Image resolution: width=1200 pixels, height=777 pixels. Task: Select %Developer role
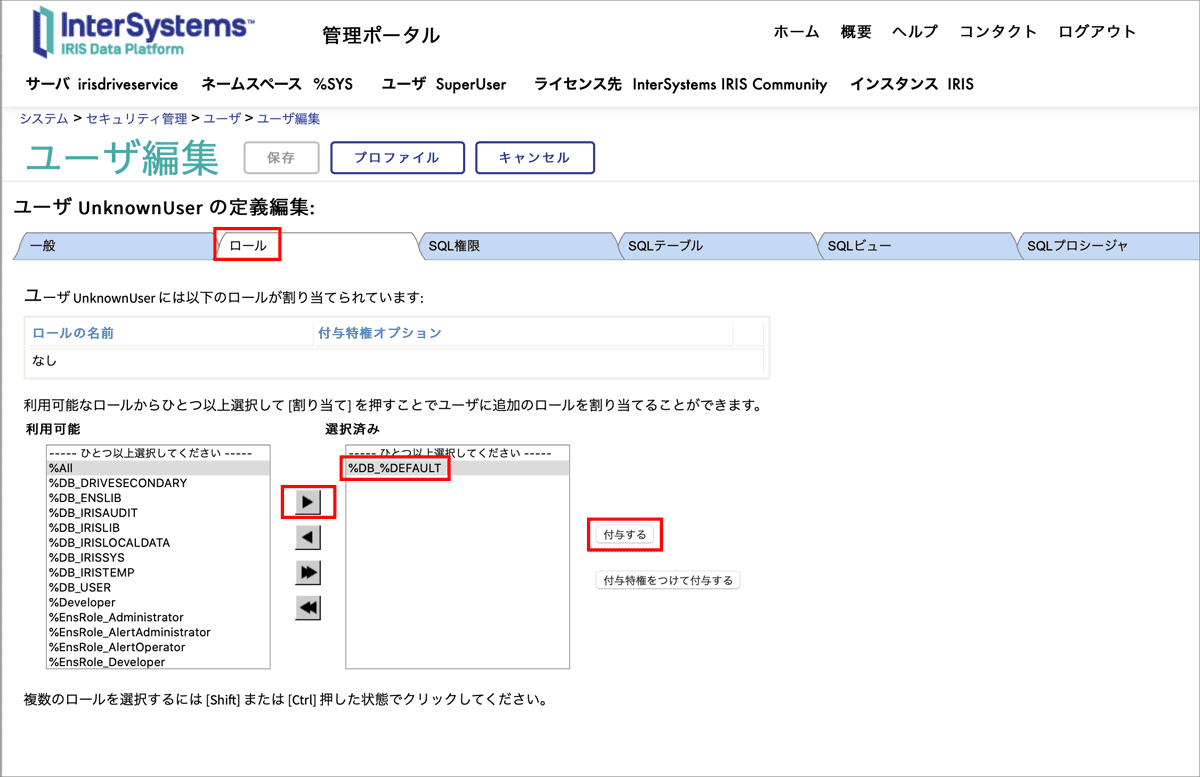tap(157, 602)
